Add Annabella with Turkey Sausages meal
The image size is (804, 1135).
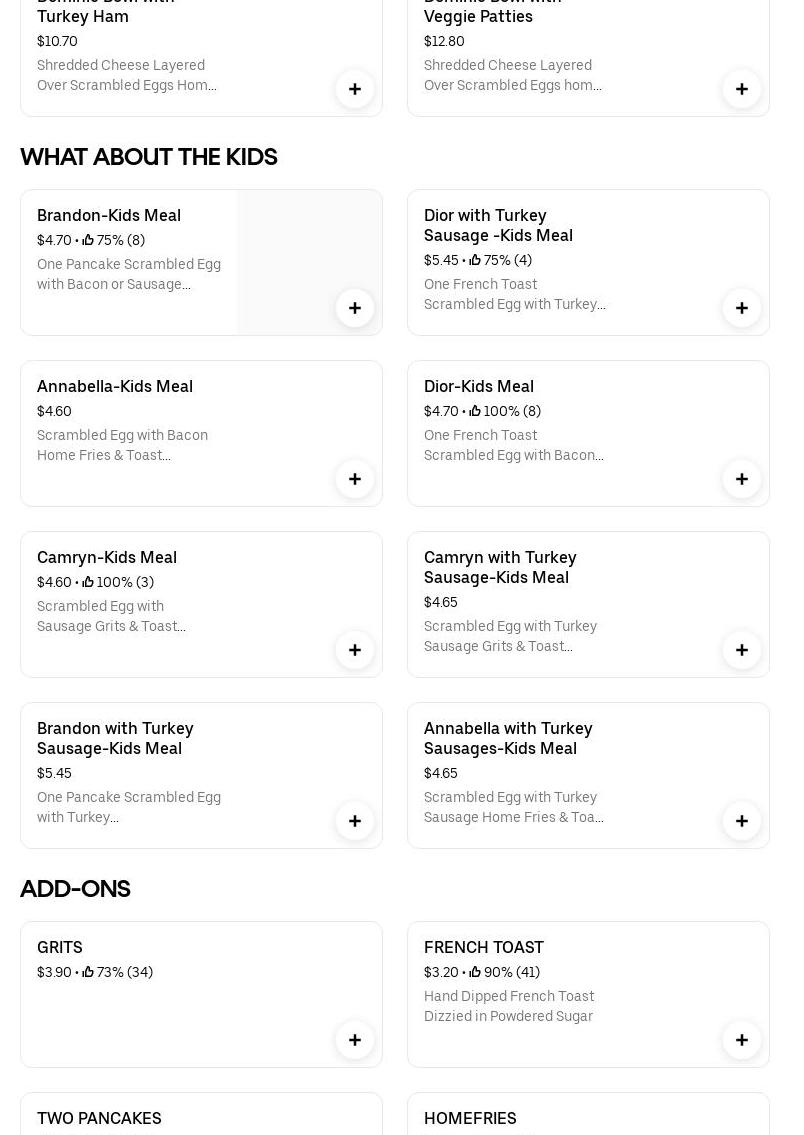point(742,821)
